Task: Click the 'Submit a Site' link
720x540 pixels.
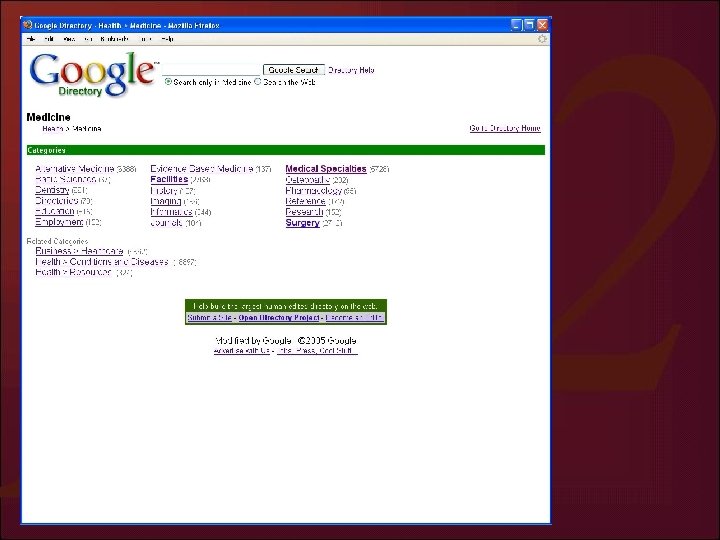Action: (209, 318)
